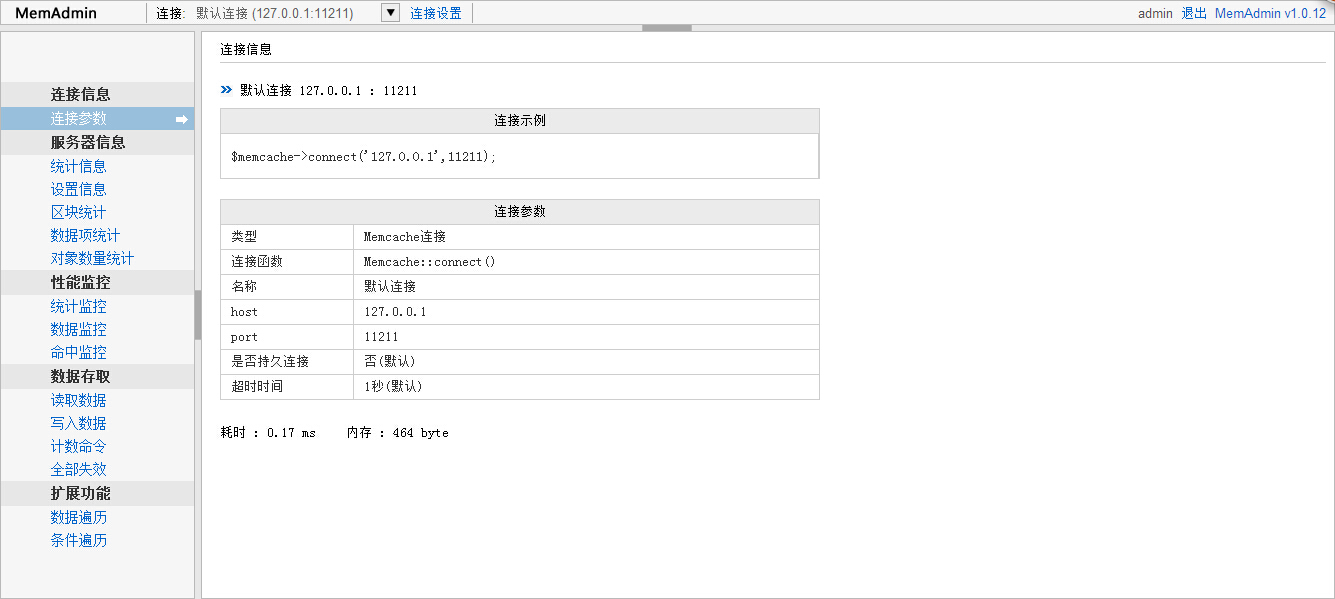This screenshot has height=599, width=1335.
Task: Click the top header collapse handle
Action: coord(667,28)
